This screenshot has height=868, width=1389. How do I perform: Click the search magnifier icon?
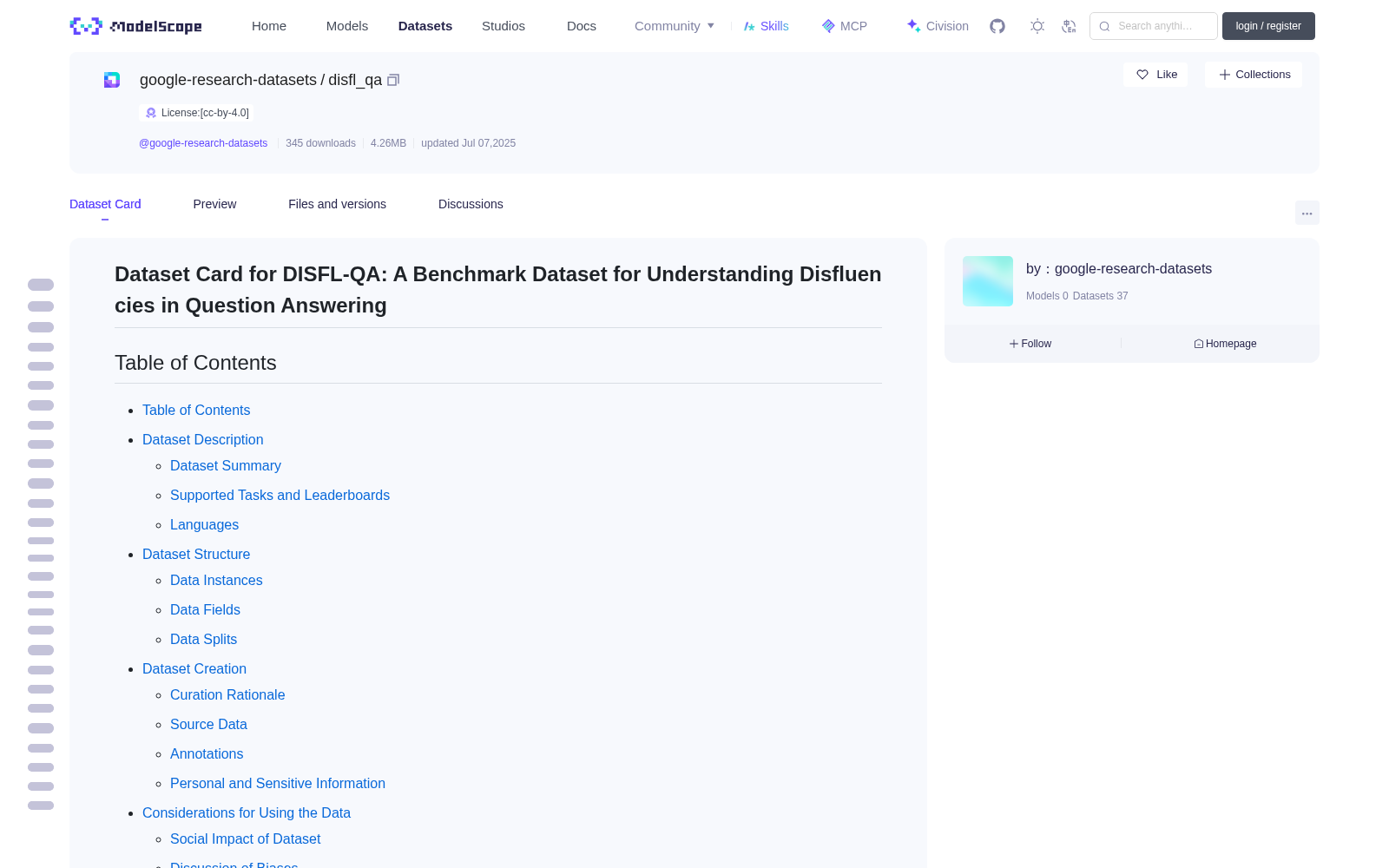tap(1104, 26)
